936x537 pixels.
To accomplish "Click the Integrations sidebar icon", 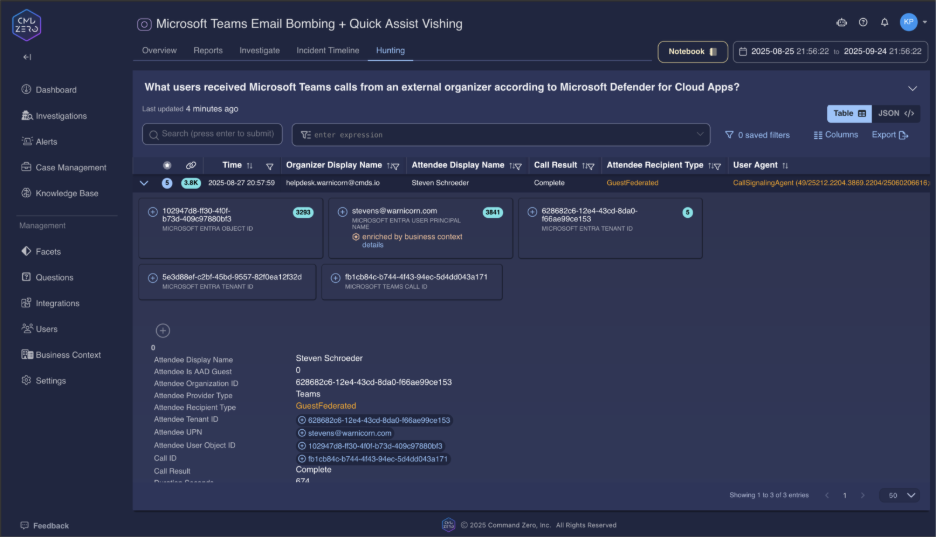I will click(26, 303).
